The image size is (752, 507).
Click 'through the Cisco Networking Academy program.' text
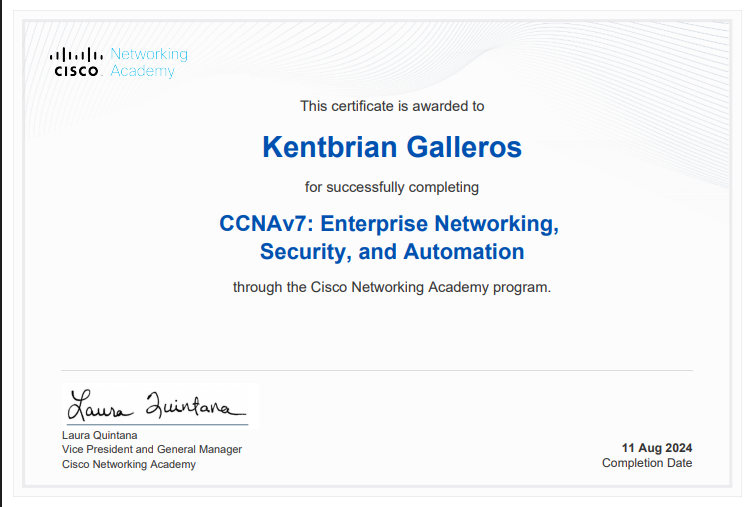coord(392,287)
